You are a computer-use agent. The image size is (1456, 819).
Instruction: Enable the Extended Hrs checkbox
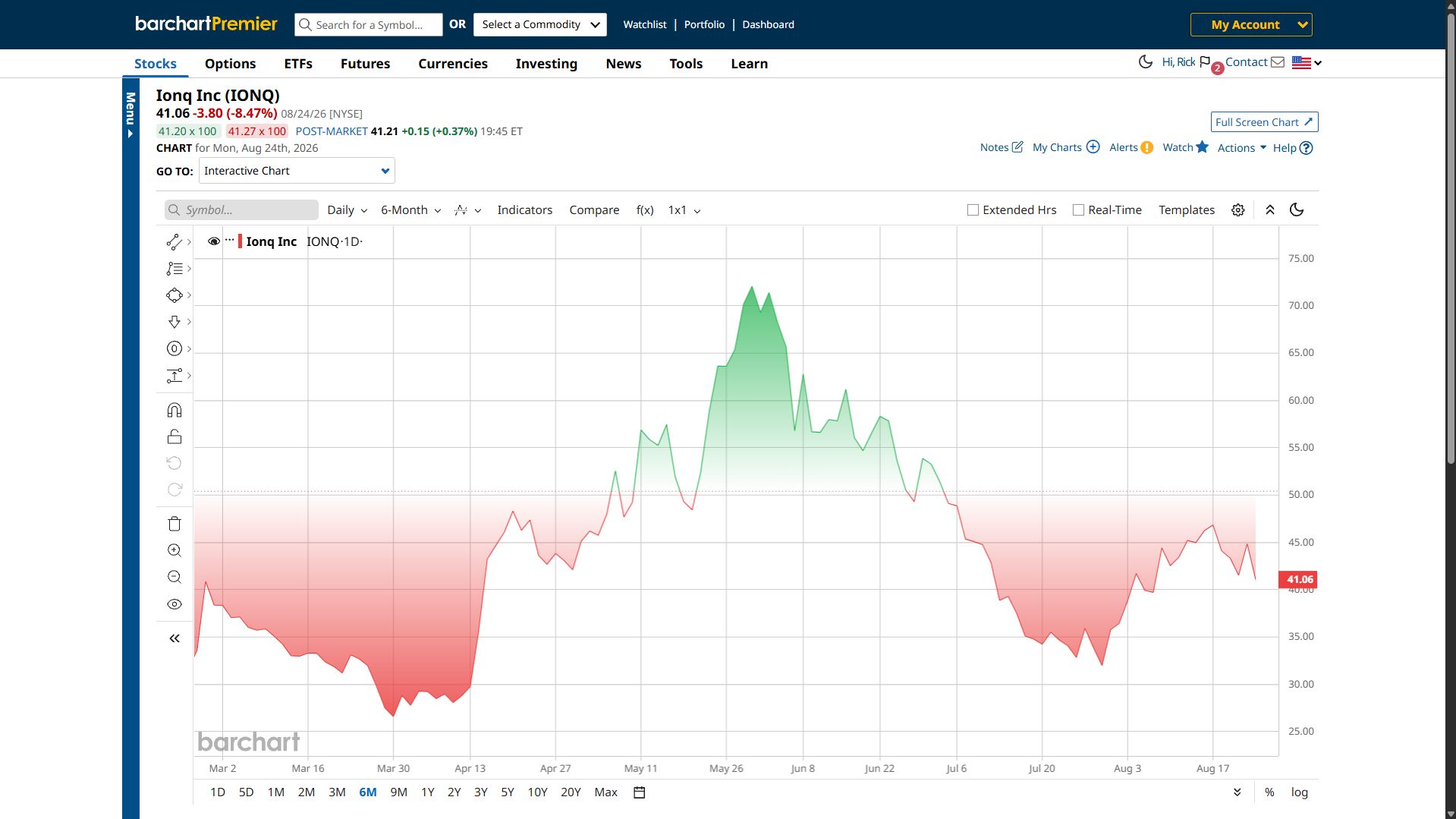pos(973,210)
